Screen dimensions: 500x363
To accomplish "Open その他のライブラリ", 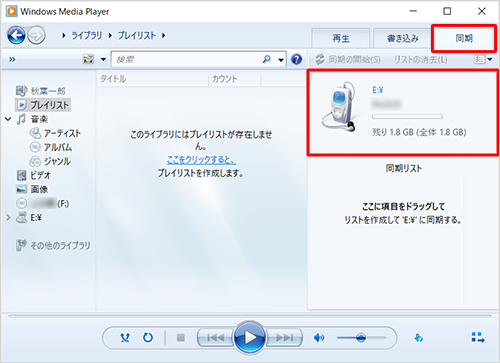I will tap(60, 246).
